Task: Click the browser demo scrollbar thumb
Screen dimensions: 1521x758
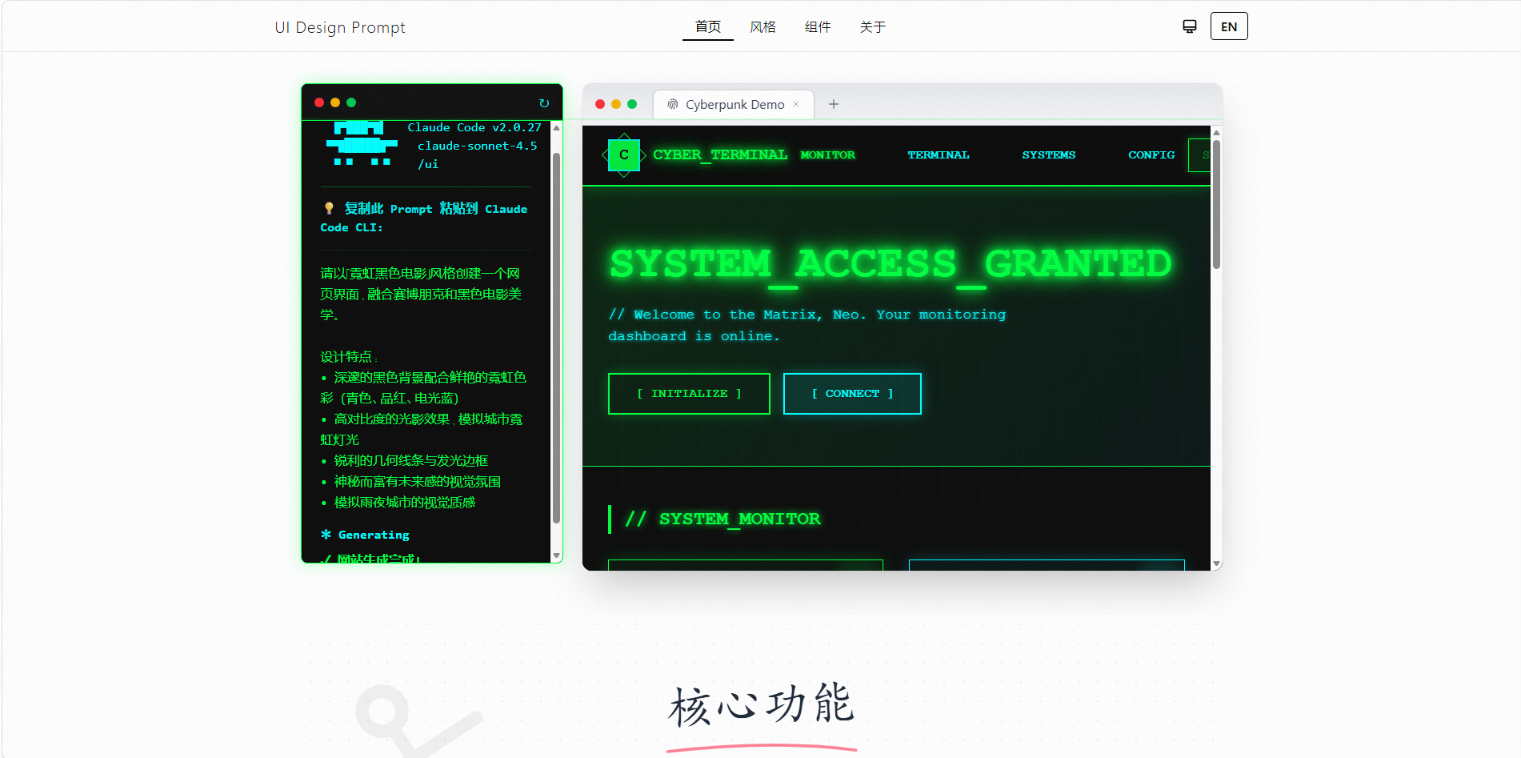Action: pyautogui.click(x=1216, y=204)
